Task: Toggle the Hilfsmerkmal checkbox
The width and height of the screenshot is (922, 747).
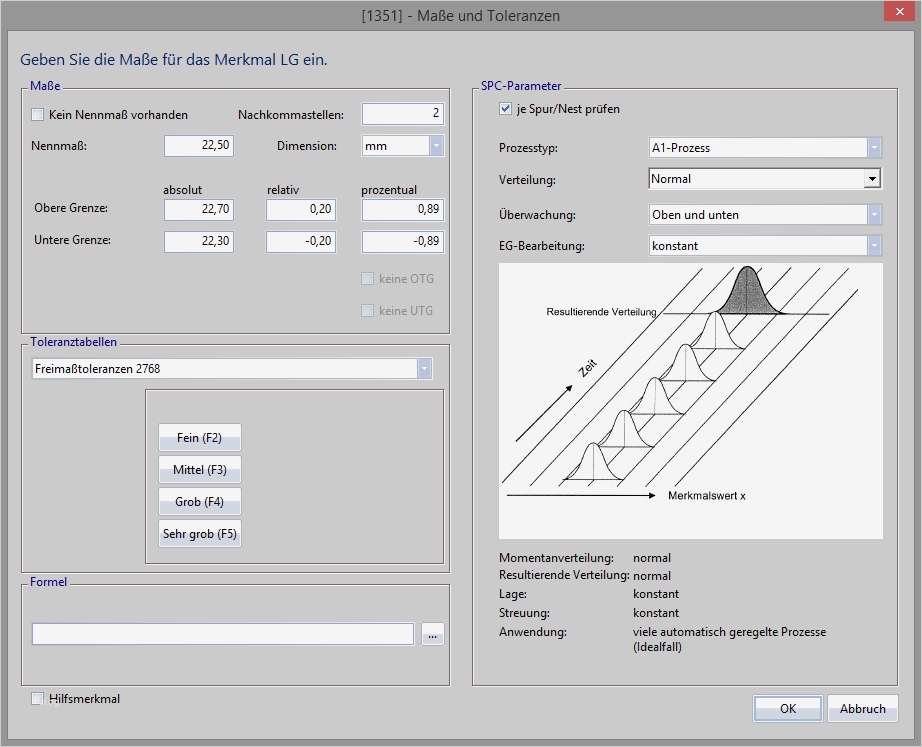Action: pyautogui.click(x=39, y=699)
